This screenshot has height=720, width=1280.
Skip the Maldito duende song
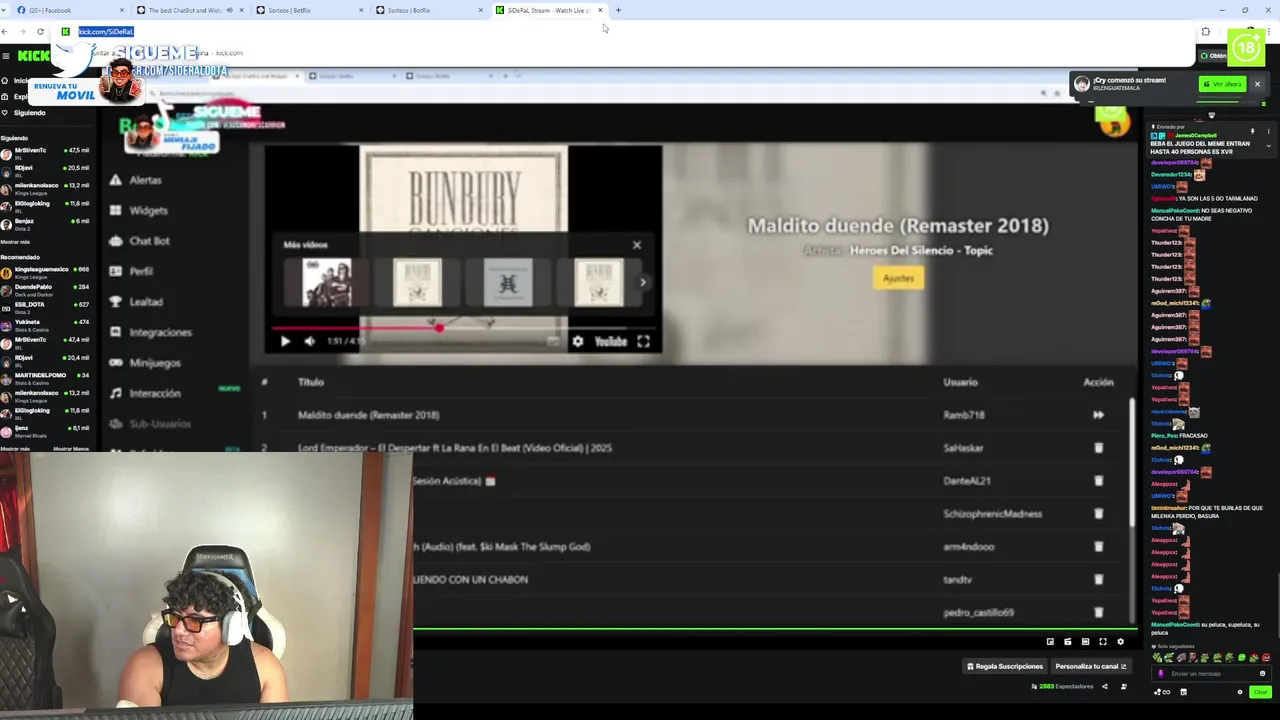point(1098,415)
